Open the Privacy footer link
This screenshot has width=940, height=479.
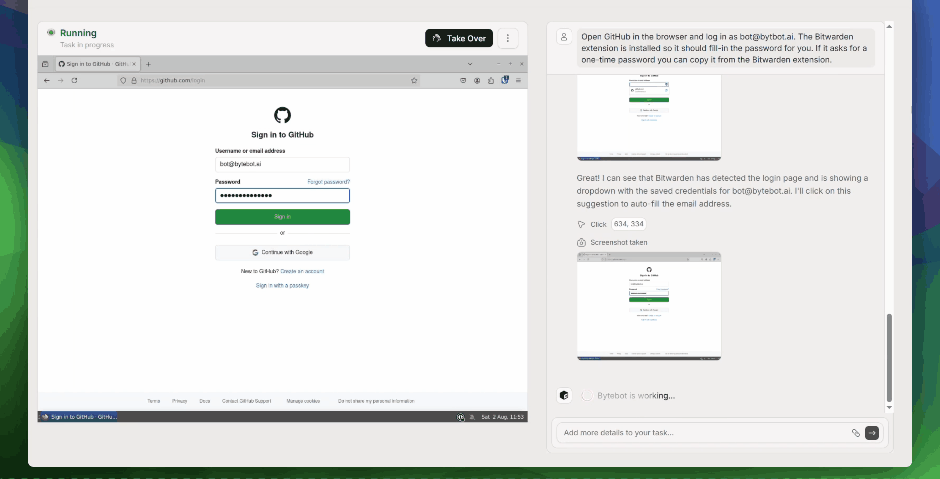tap(179, 401)
